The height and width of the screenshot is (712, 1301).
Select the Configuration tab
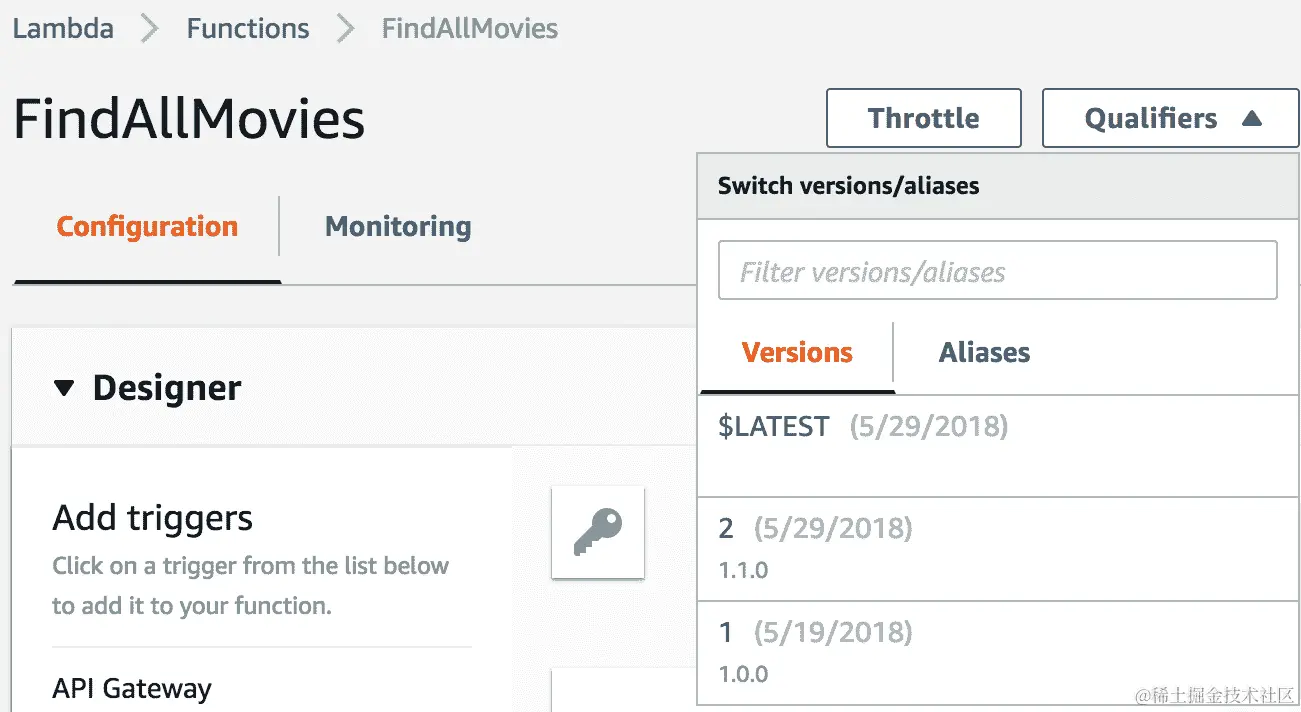click(147, 226)
